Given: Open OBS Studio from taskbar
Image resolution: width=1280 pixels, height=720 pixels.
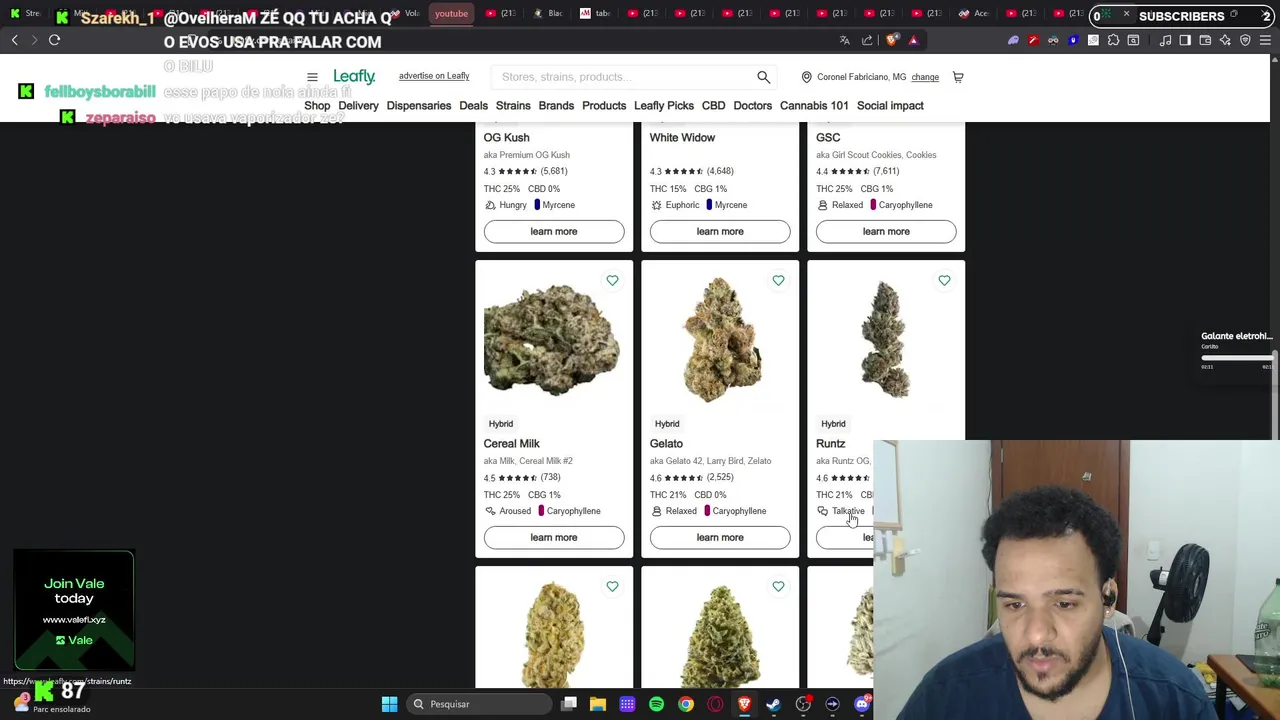Looking at the screenshot, I should point(803,704).
